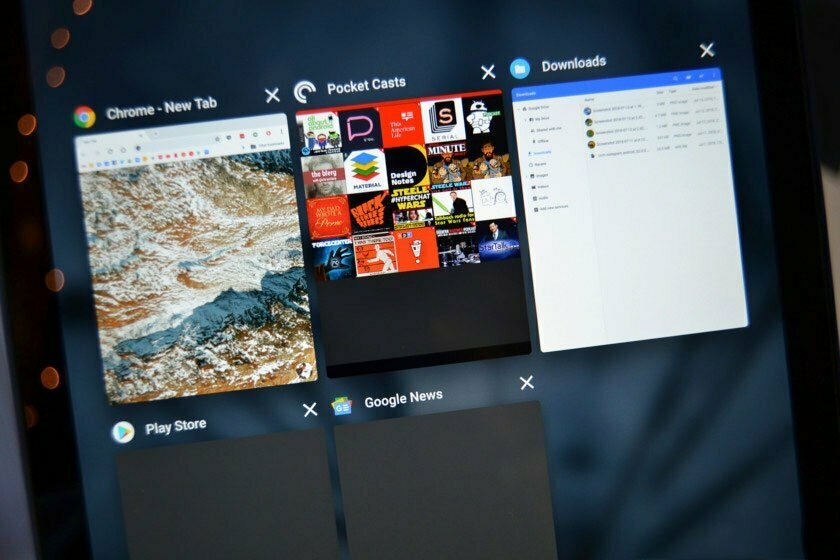Image resolution: width=840 pixels, height=560 pixels.
Task: Sort files by Name column header
Action: (x=589, y=100)
